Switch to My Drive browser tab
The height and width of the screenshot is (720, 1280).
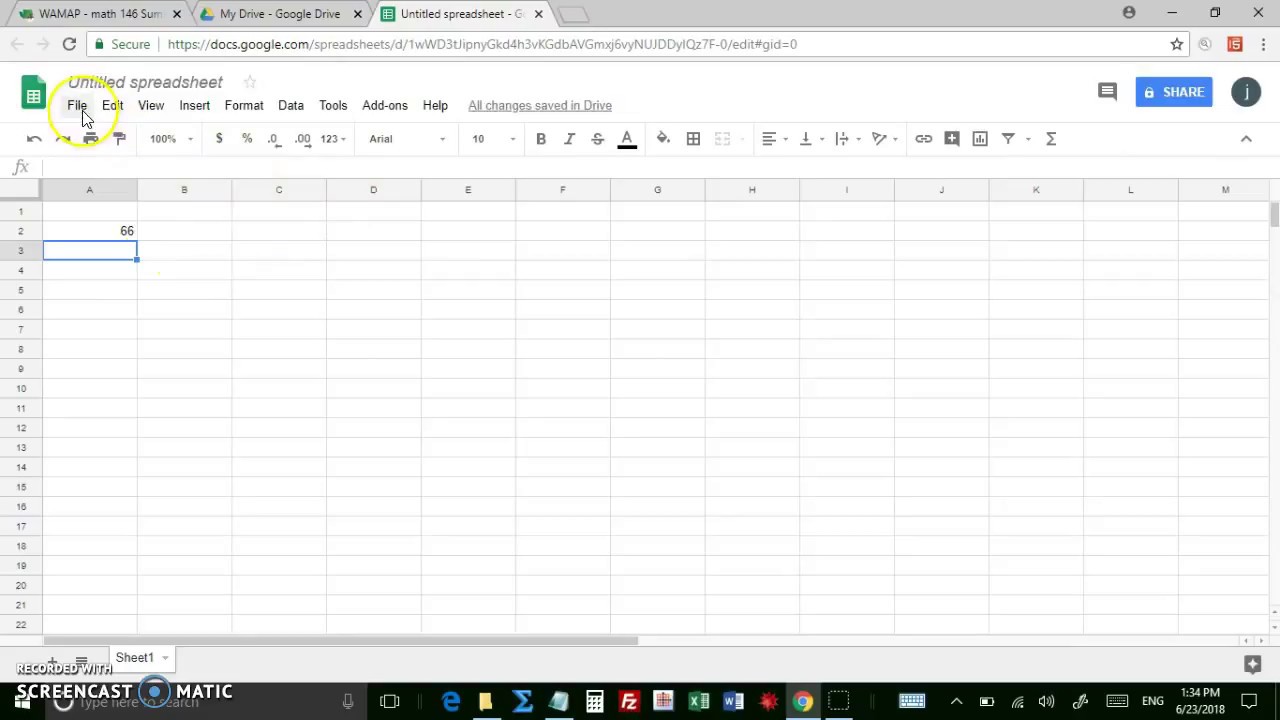click(280, 14)
